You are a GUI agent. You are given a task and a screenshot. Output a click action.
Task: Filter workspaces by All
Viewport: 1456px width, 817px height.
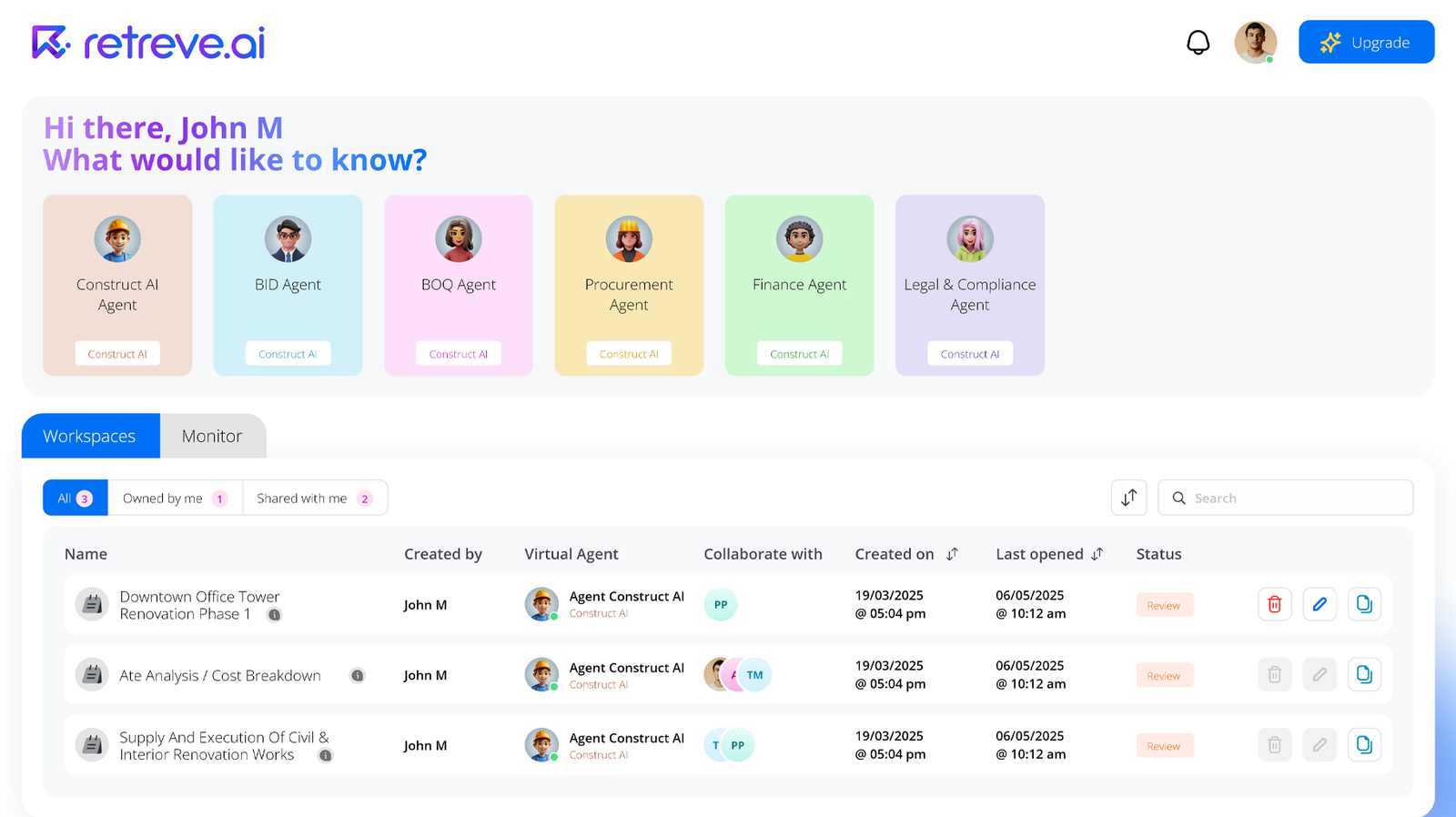coord(76,498)
